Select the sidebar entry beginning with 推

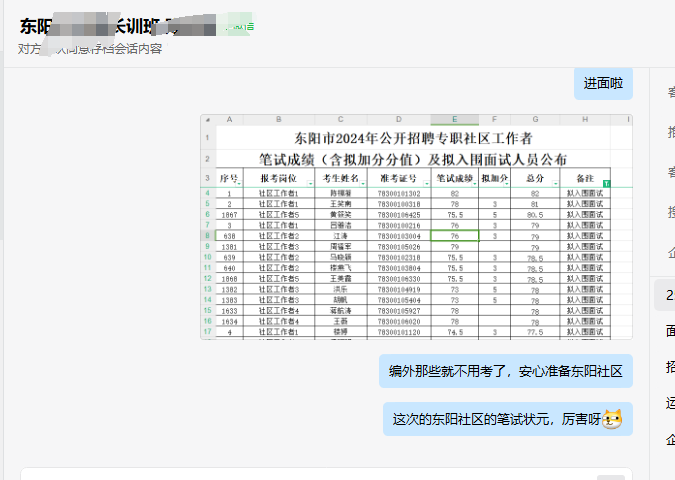pyautogui.click(x=669, y=131)
